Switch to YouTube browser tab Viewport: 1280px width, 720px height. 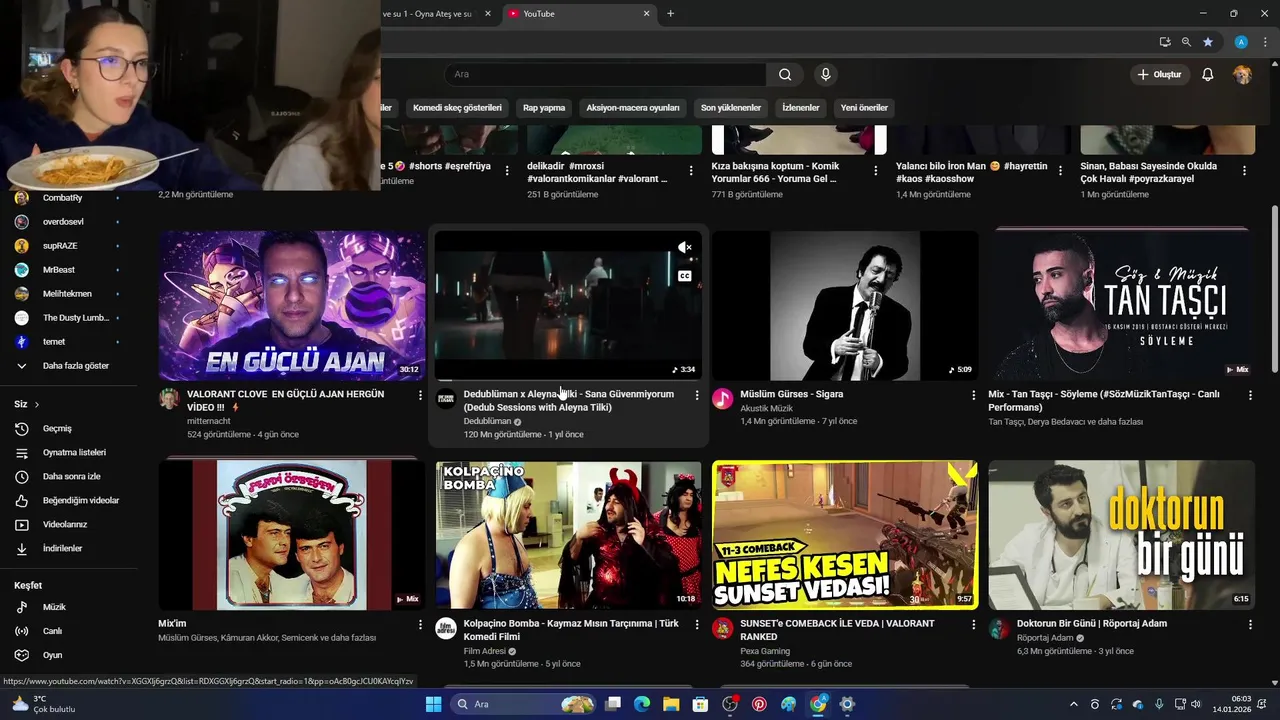coord(578,14)
